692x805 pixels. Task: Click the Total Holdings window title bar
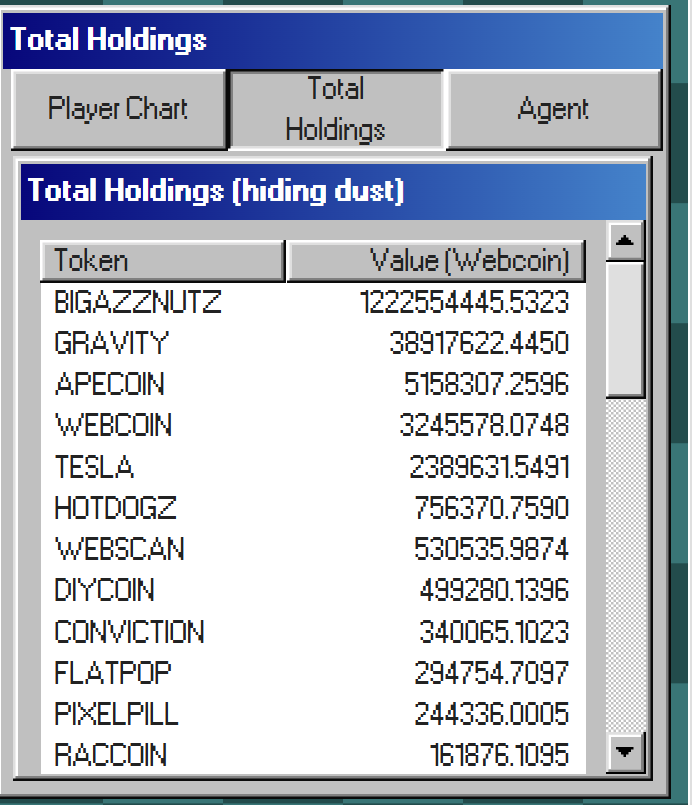pyautogui.click(x=333, y=41)
